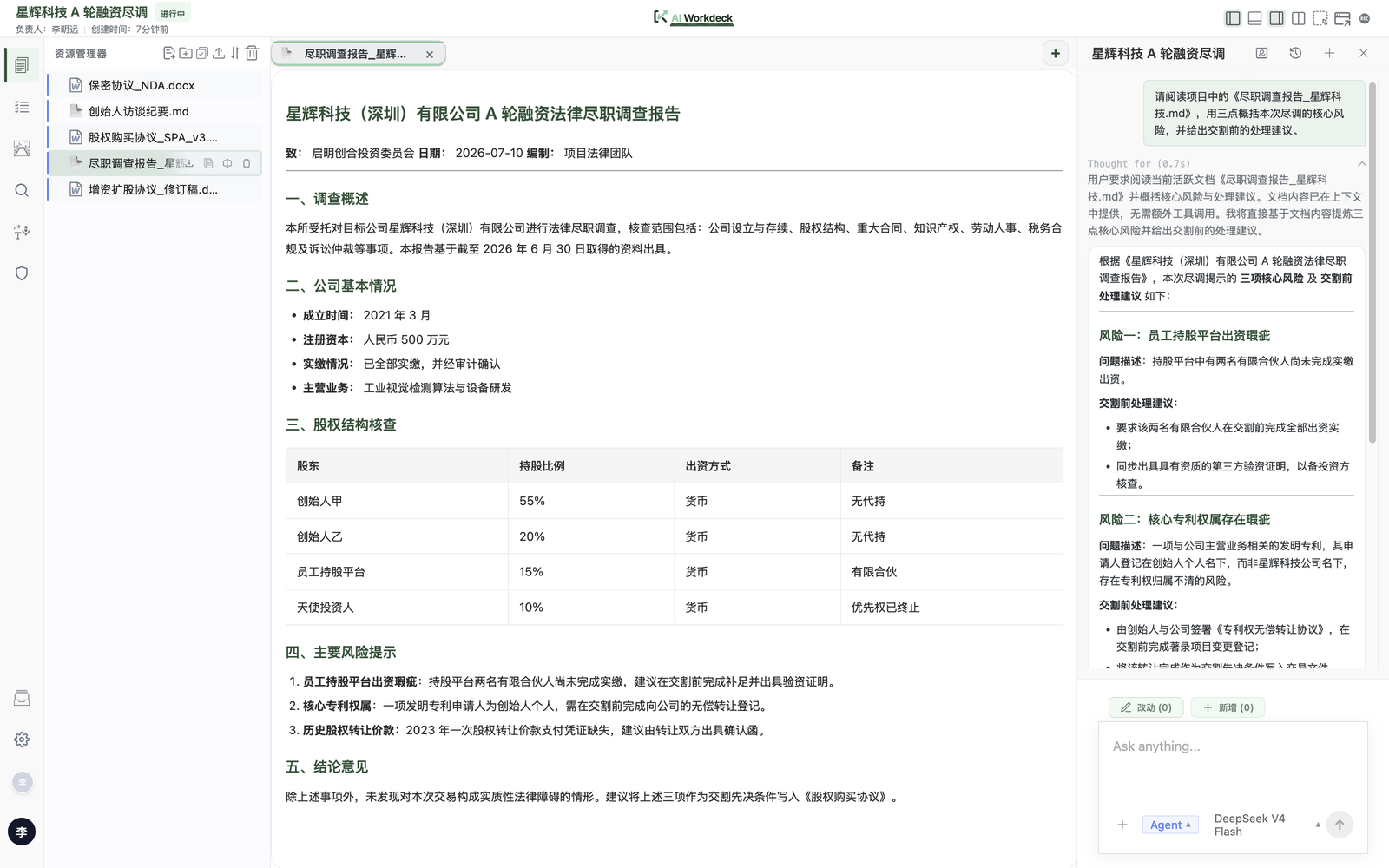
Task: Click the 李 user avatar at bottom
Action: [22, 832]
